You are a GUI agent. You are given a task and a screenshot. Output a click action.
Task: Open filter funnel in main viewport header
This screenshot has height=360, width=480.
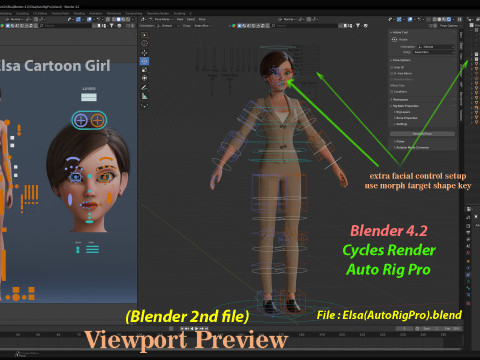coord(358,25)
